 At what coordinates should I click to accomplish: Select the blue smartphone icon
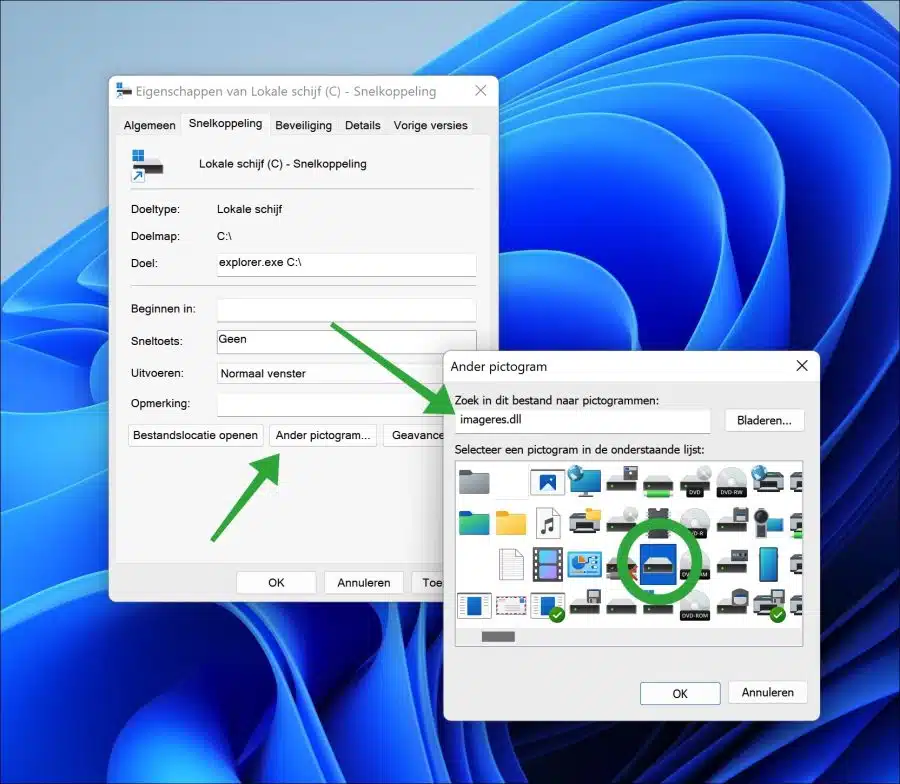(769, 564)
